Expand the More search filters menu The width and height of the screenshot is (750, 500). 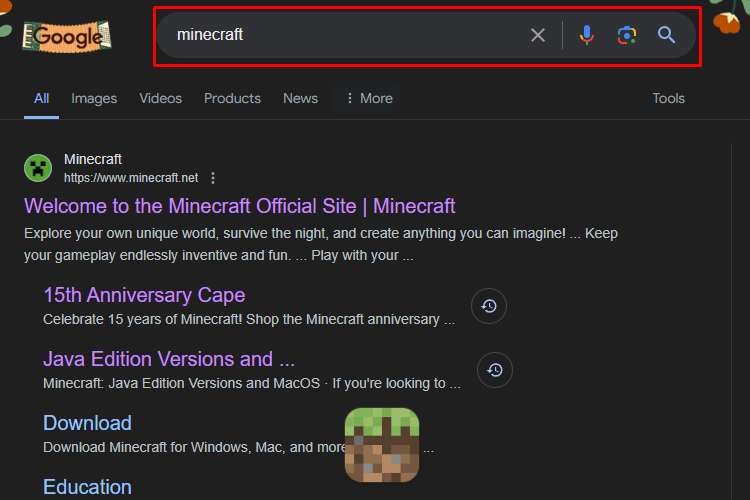(369, 99)
